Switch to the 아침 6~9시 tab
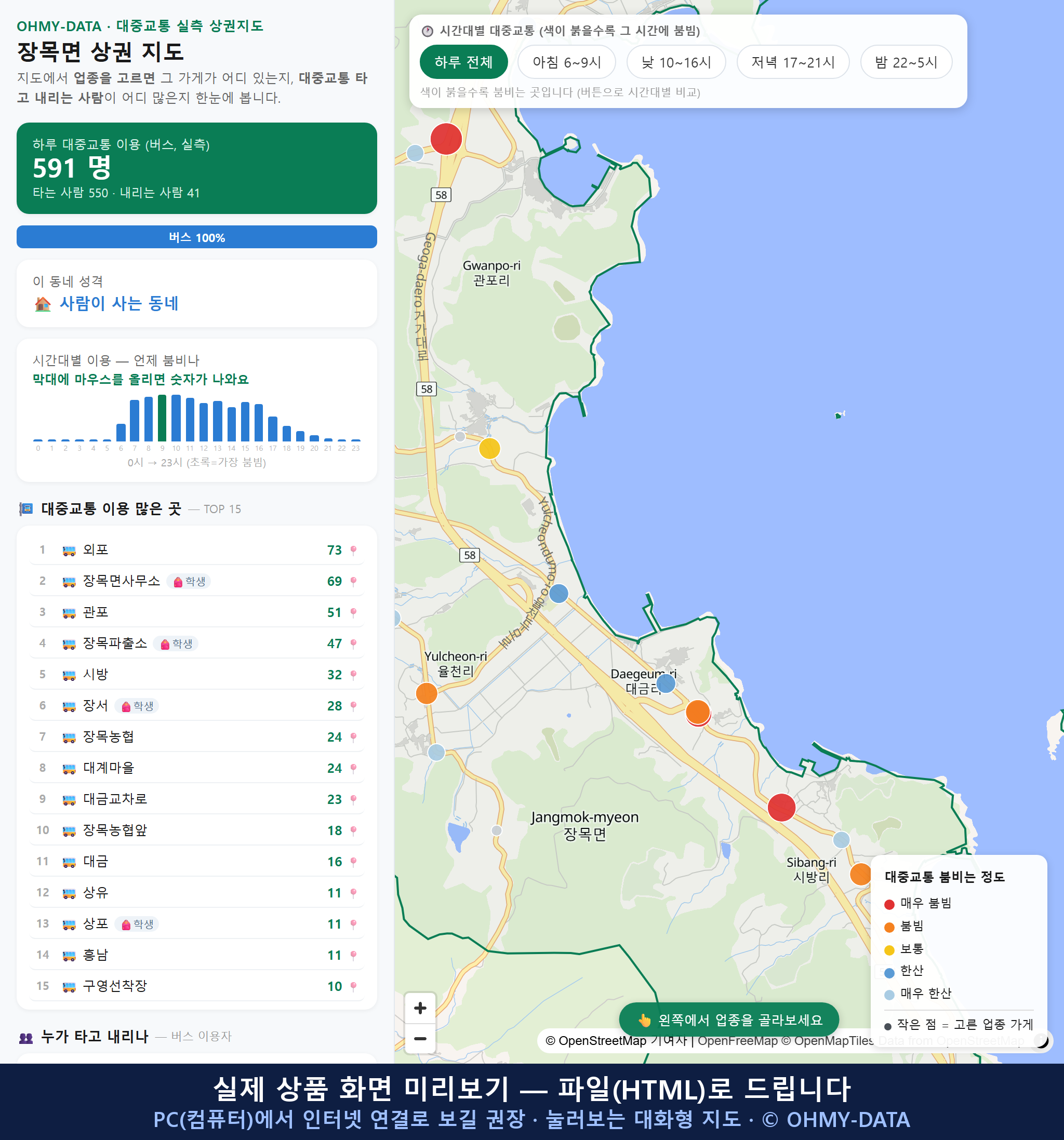The height and width of the screenshot is (1140, 1064). click(567, 62)
